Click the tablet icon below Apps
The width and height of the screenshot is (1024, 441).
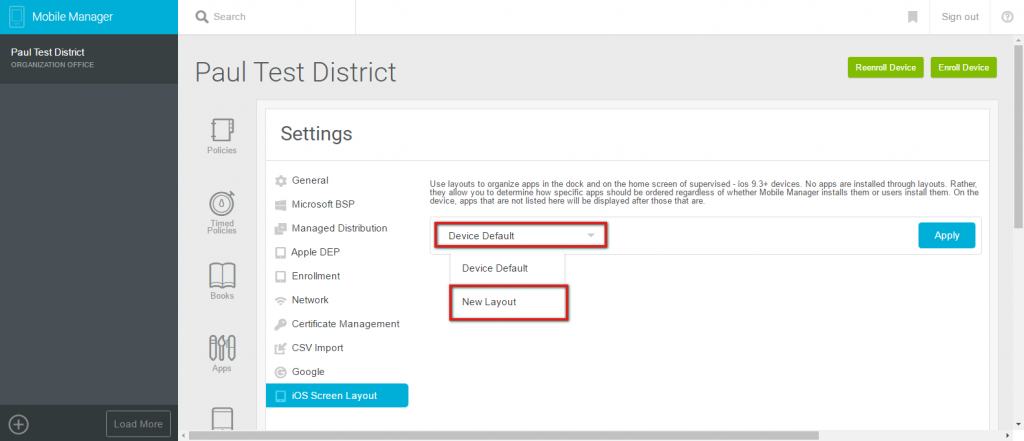pos(222,418)
